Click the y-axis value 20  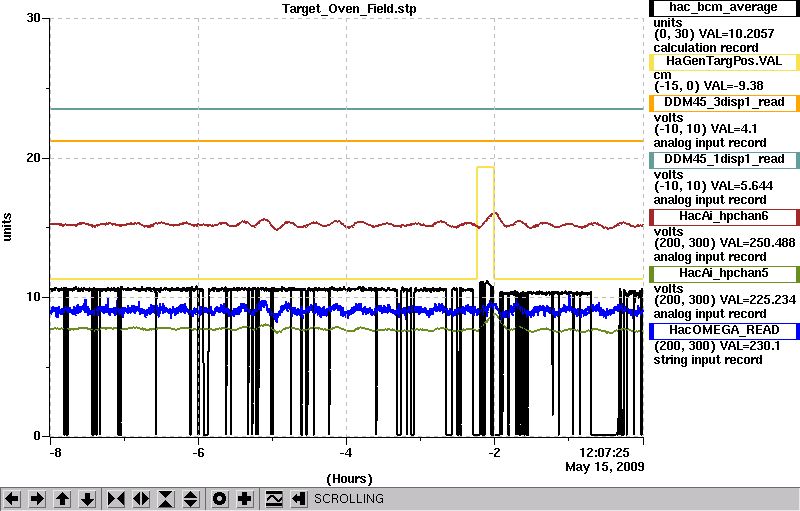33,158
